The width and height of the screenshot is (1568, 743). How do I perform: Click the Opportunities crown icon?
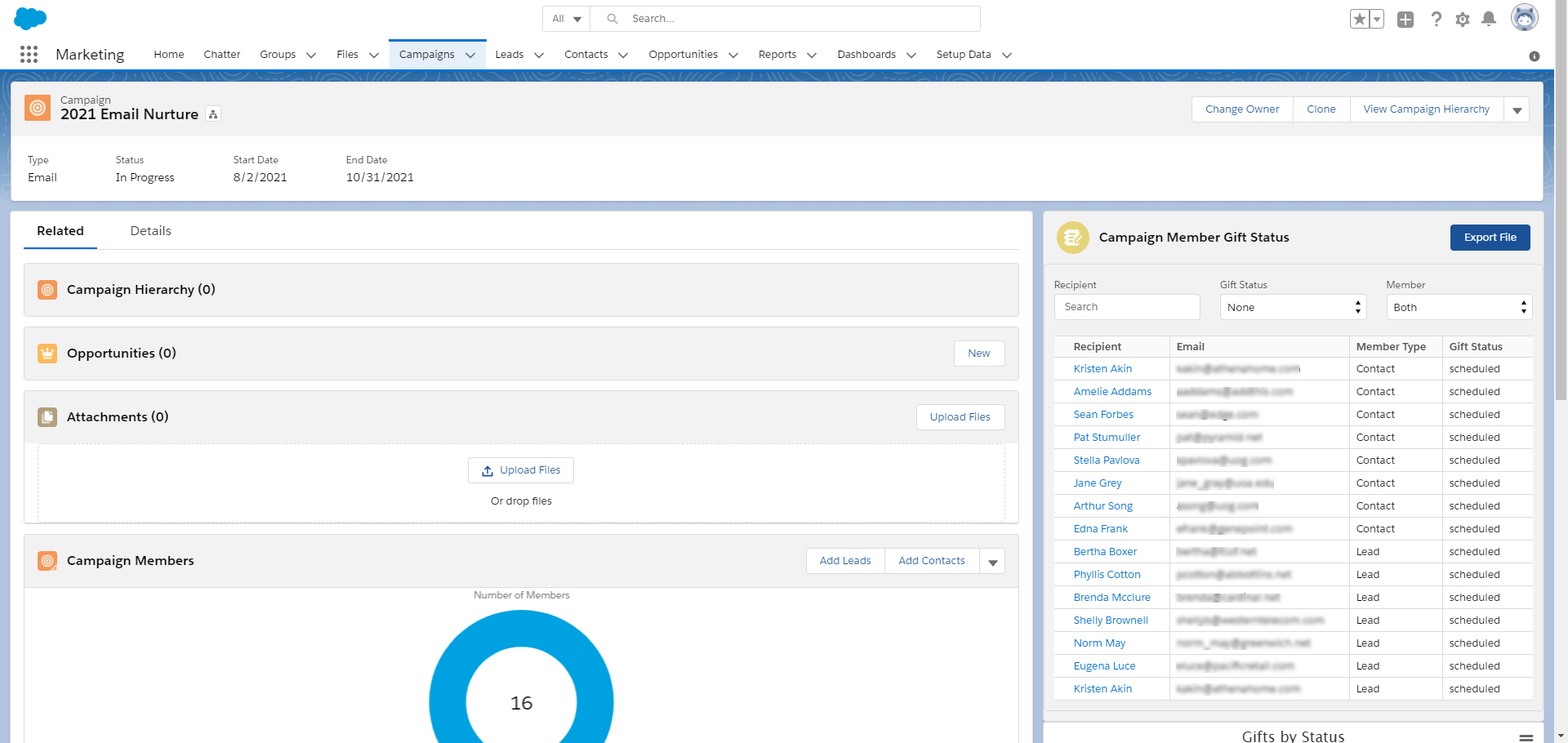pos(47,354)
